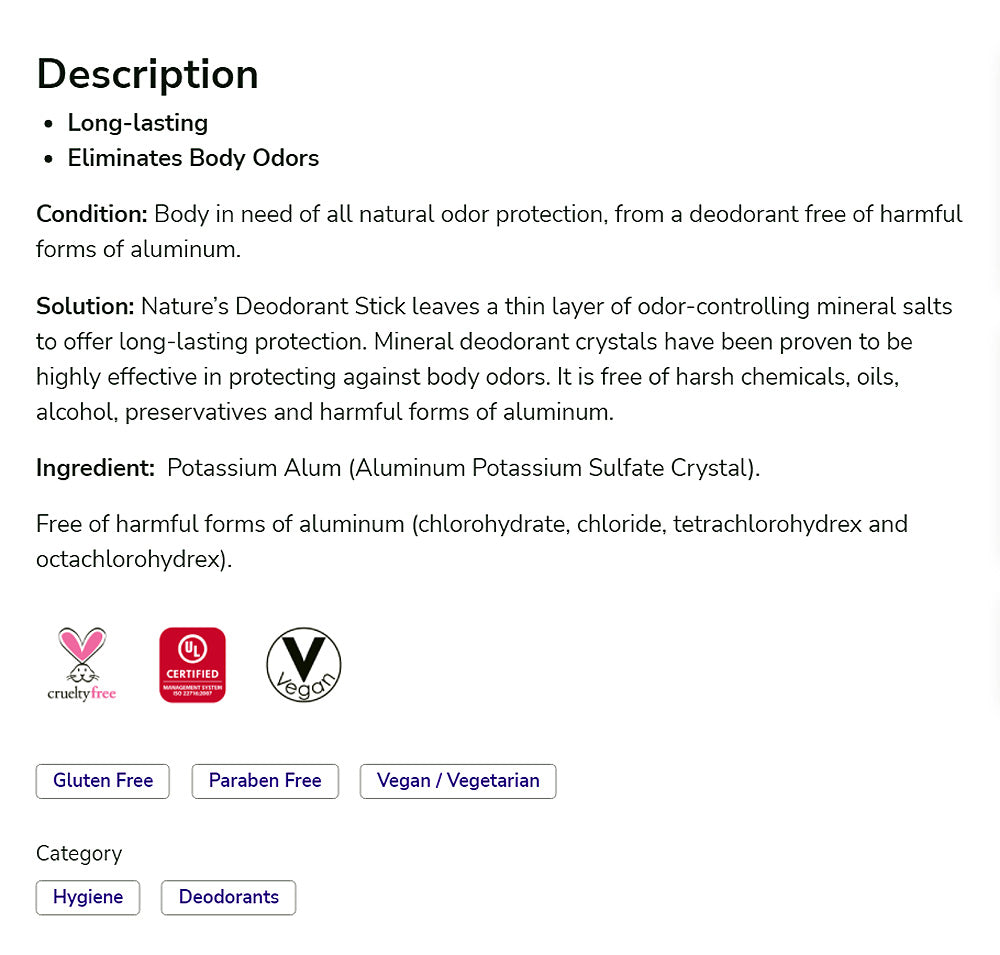Select the red certification seal
The height and width of the screenshot is (955, 1000).
coord(192,664)
